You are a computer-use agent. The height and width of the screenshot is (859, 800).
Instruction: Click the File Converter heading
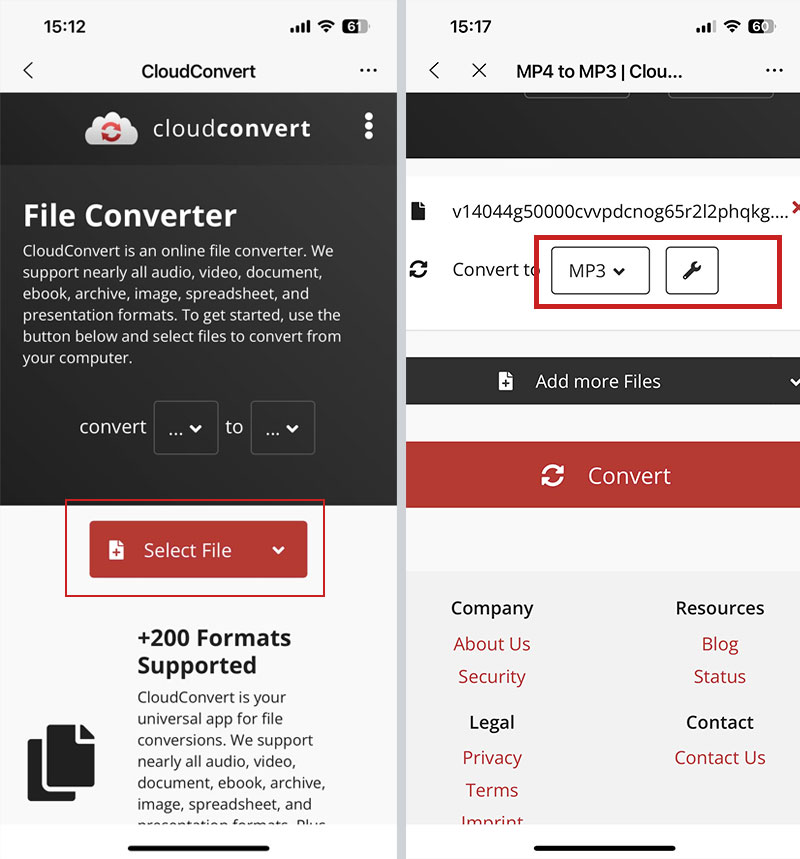tap(130, 215)
